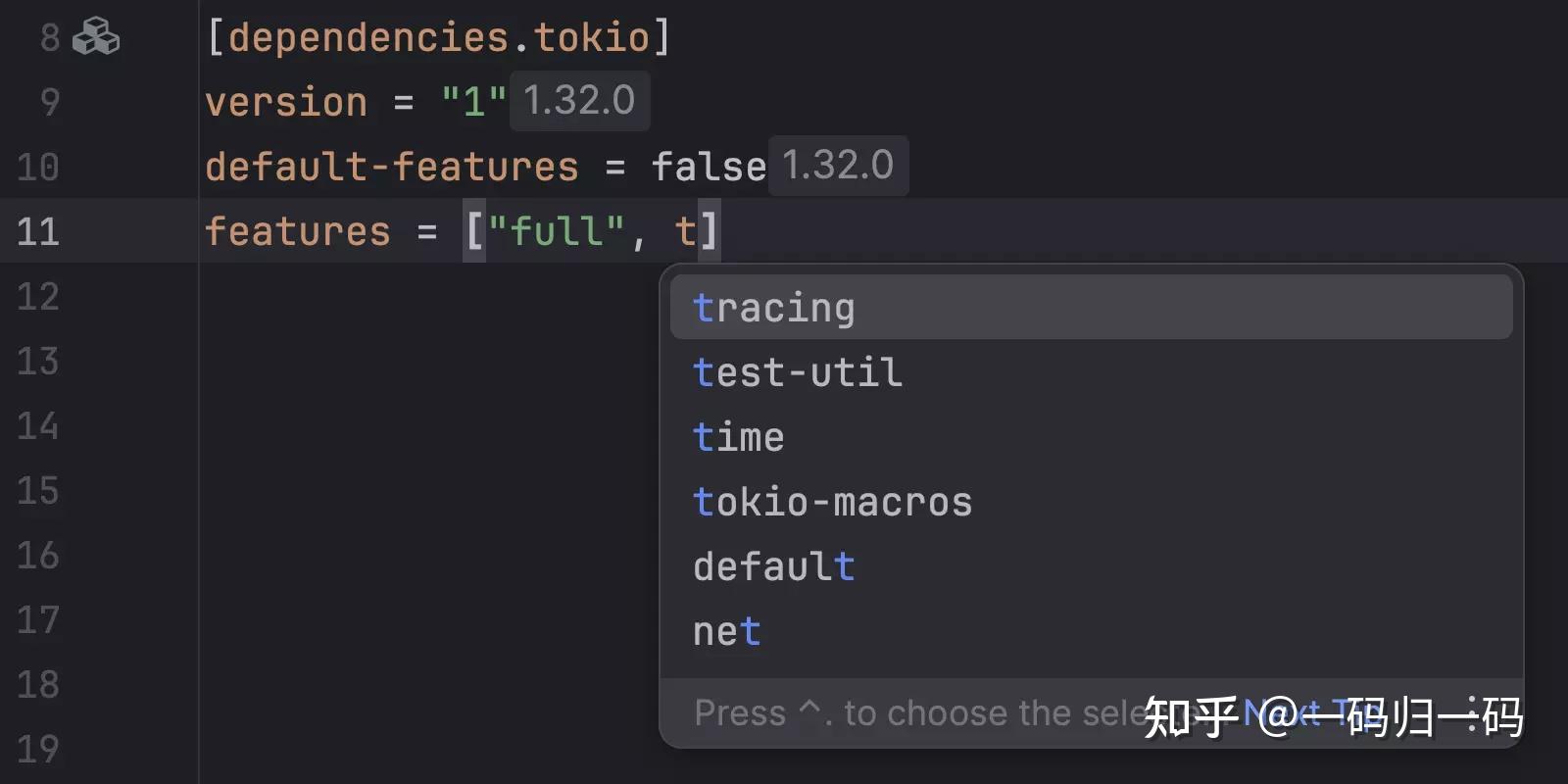Pick the "time" feature suggestion
Image resolution: width=1568 pixels, height=784 pixels.
coord(739,437)
